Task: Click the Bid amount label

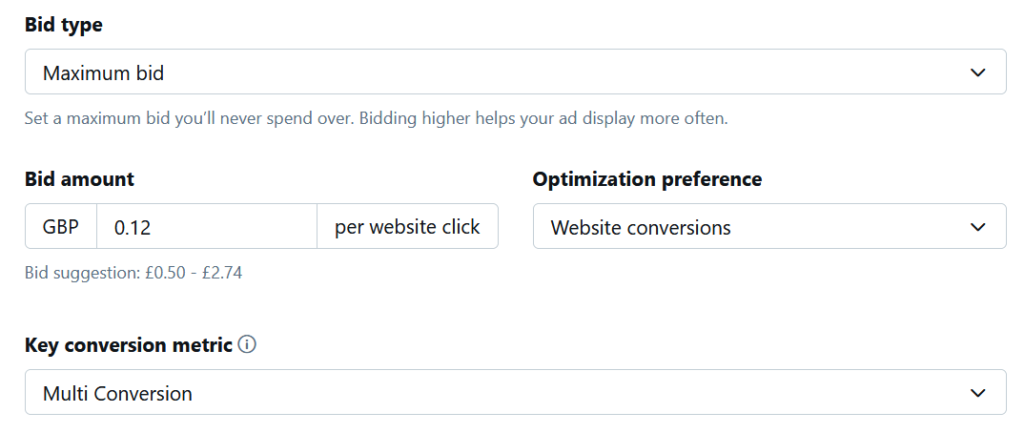Action: tap(79, 179)
